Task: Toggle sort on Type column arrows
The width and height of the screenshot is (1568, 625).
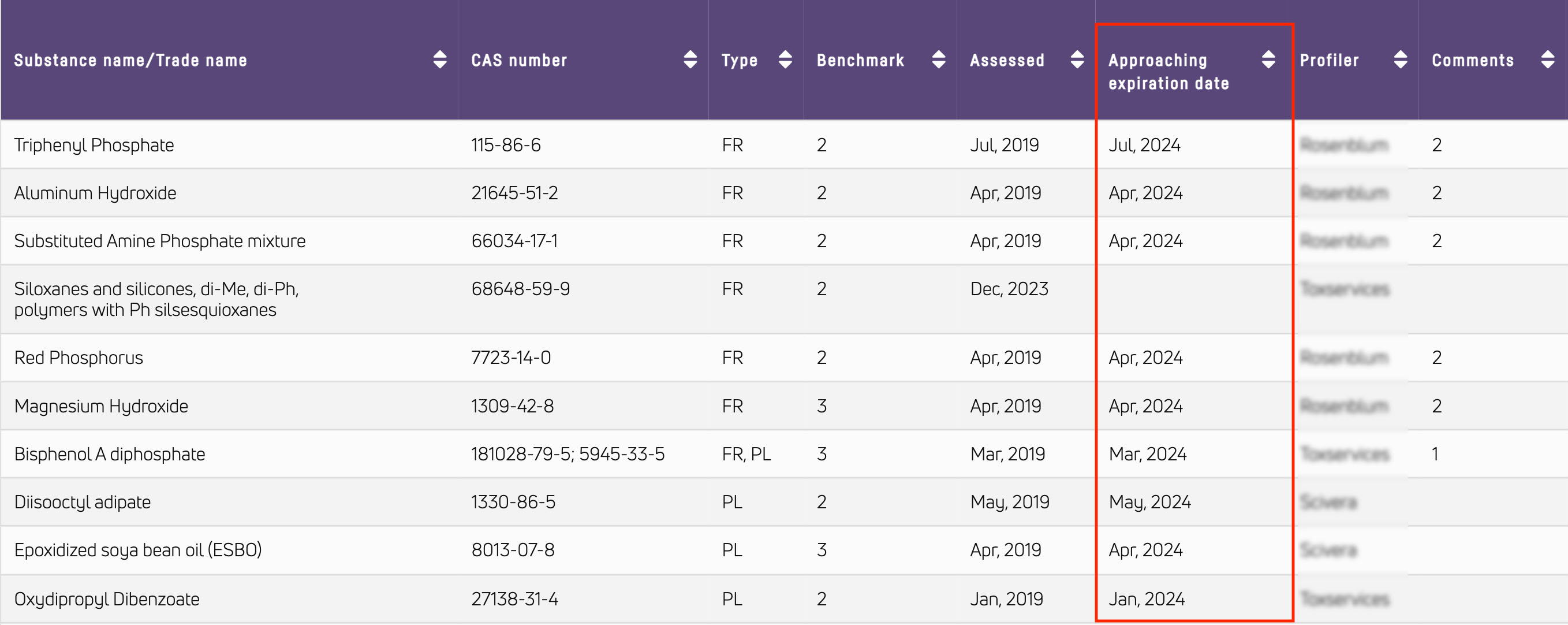Action: (785, 59)
